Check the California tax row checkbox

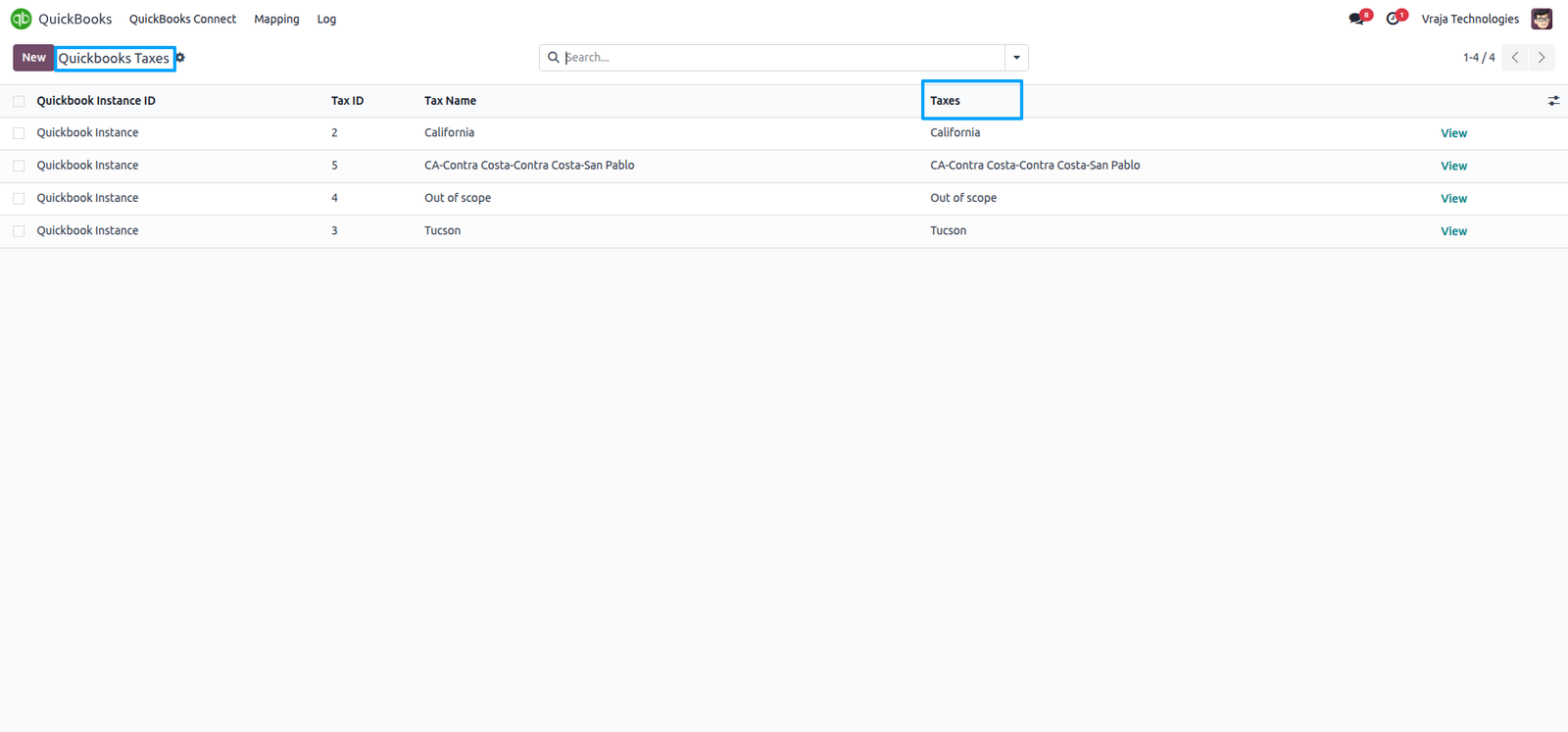pyautogui.click(x=19, y=133)
